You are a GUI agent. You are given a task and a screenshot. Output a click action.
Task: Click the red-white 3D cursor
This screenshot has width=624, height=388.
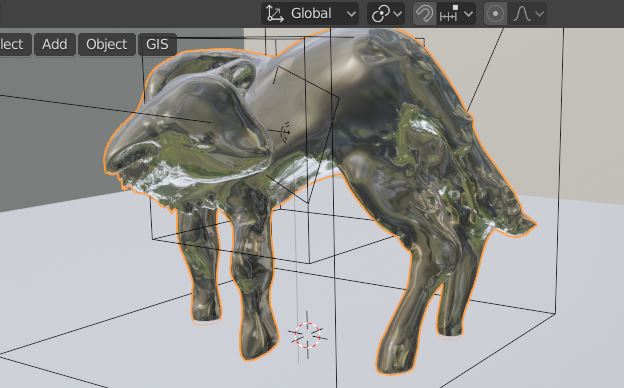(x=307, y=335)
